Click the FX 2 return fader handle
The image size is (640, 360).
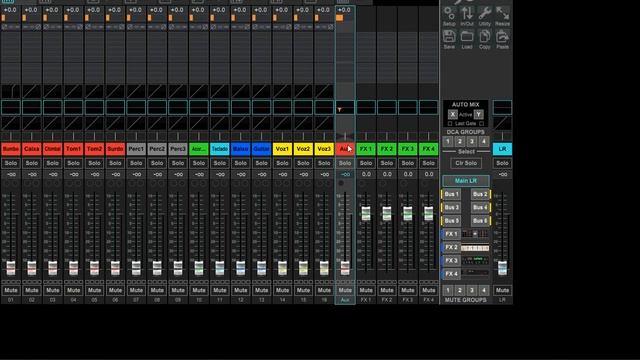coord(387,213)
